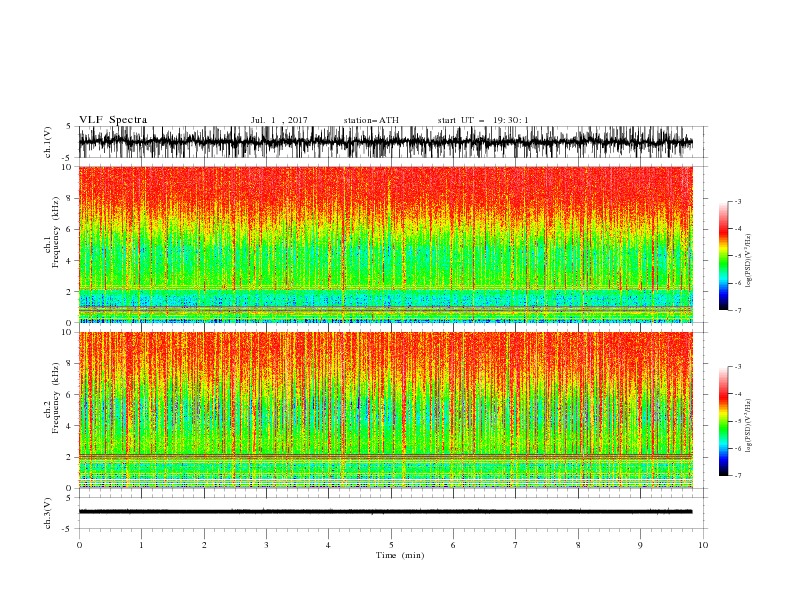Click the time axis tick label "10"
Screen dimensions: 792x612
(703, 545)
